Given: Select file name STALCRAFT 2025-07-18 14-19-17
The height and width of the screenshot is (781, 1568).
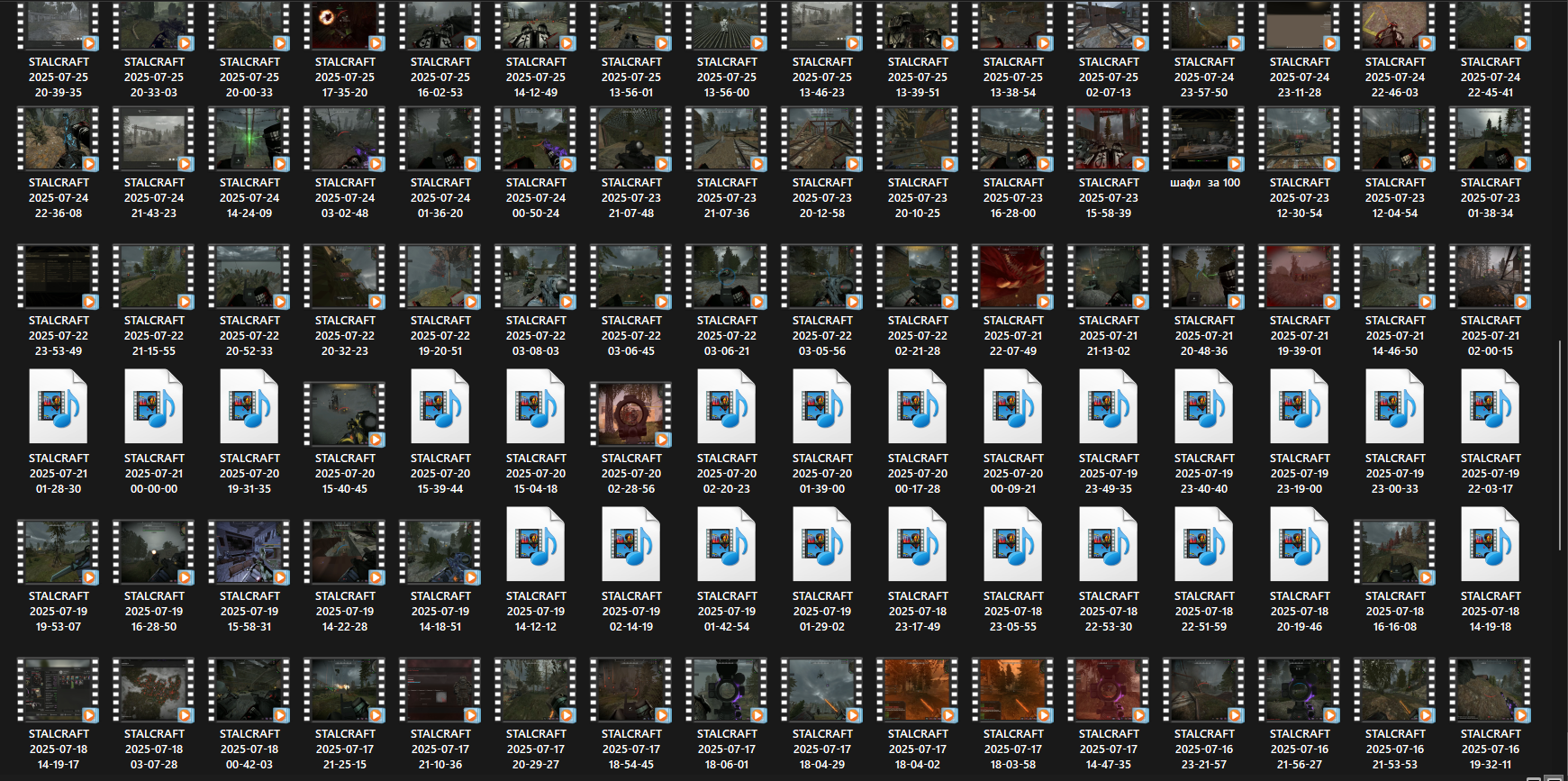Looking at the screenshot, I should (x=59, y=749).
